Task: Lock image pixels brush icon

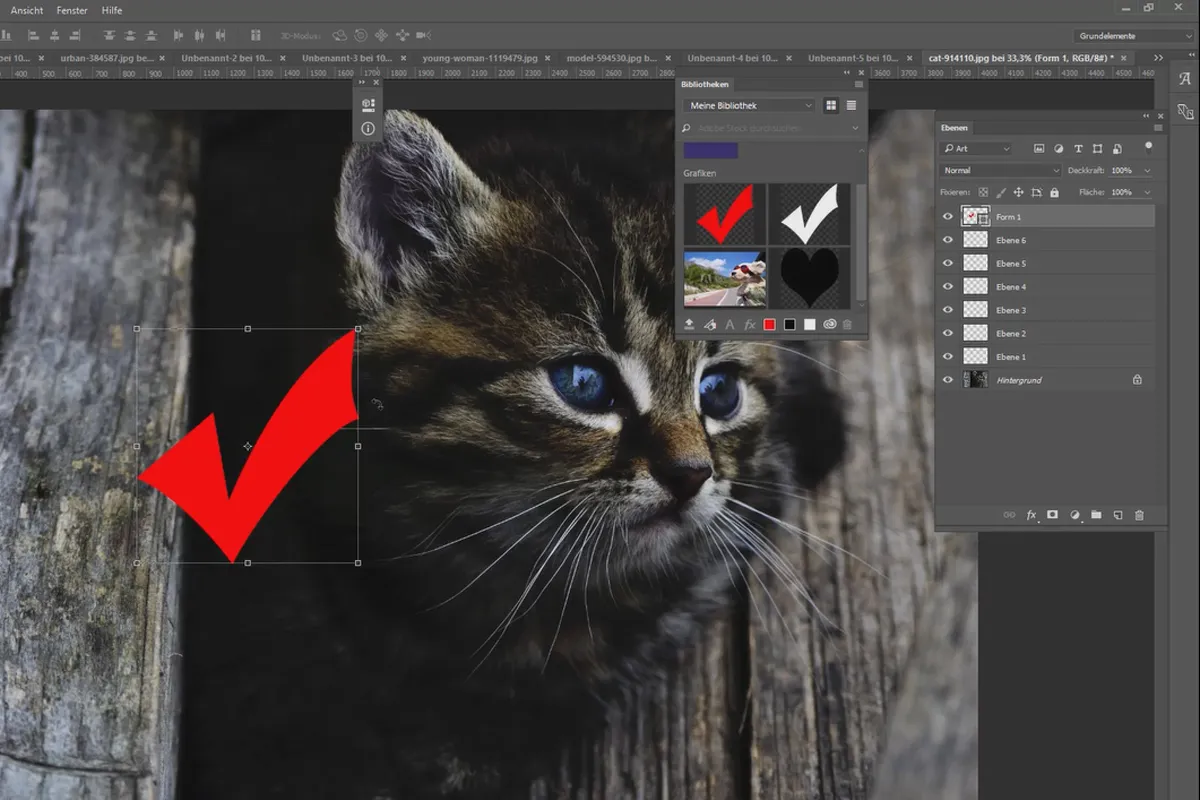Action: (1001, 192)
